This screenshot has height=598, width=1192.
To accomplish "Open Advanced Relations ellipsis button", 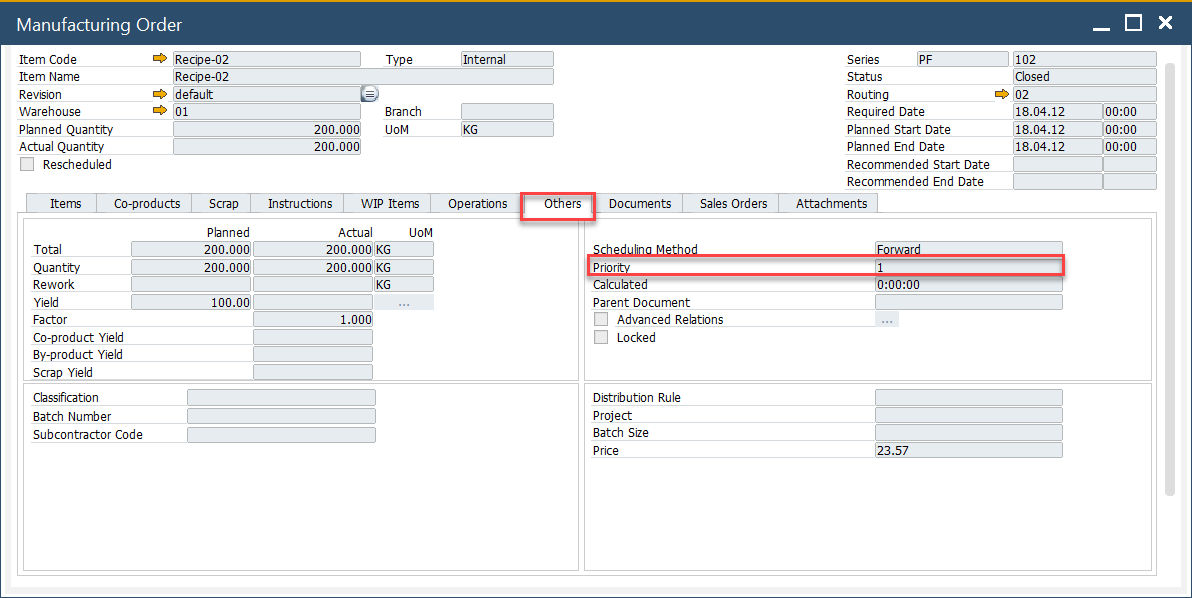I will point(886,320).
